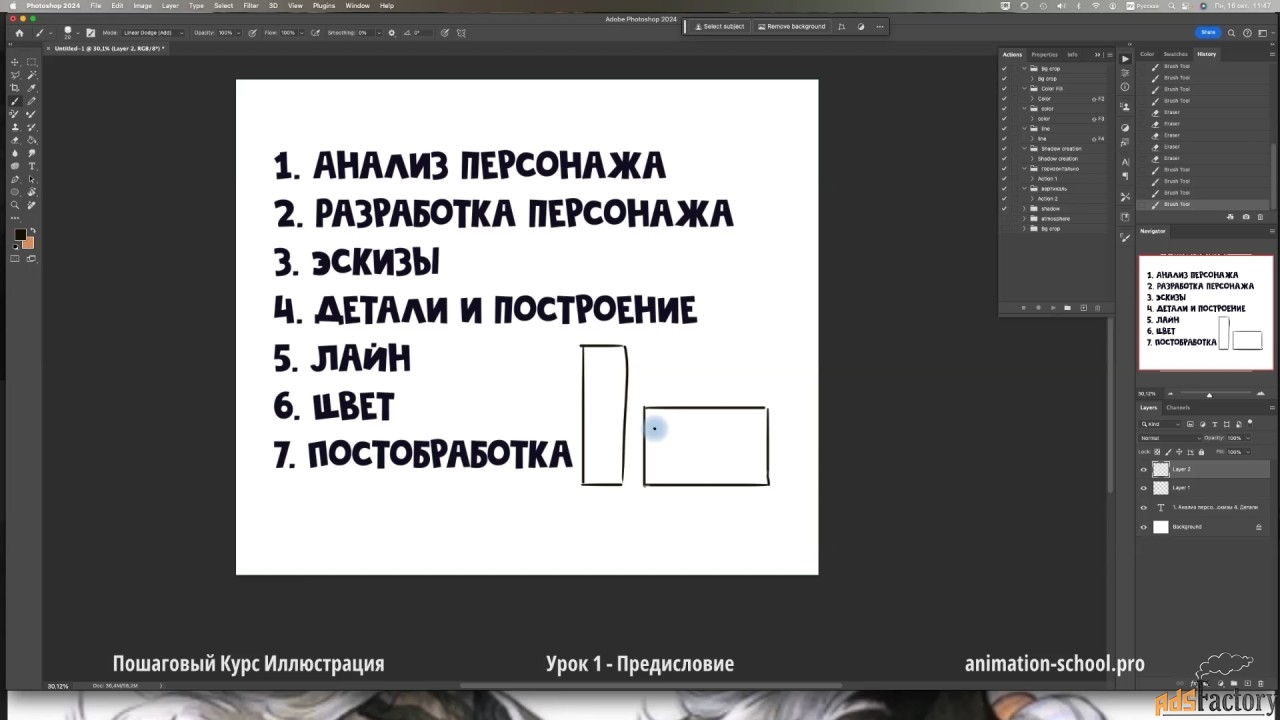Hide Layer 1 via eye icon

click(1144, 488)
